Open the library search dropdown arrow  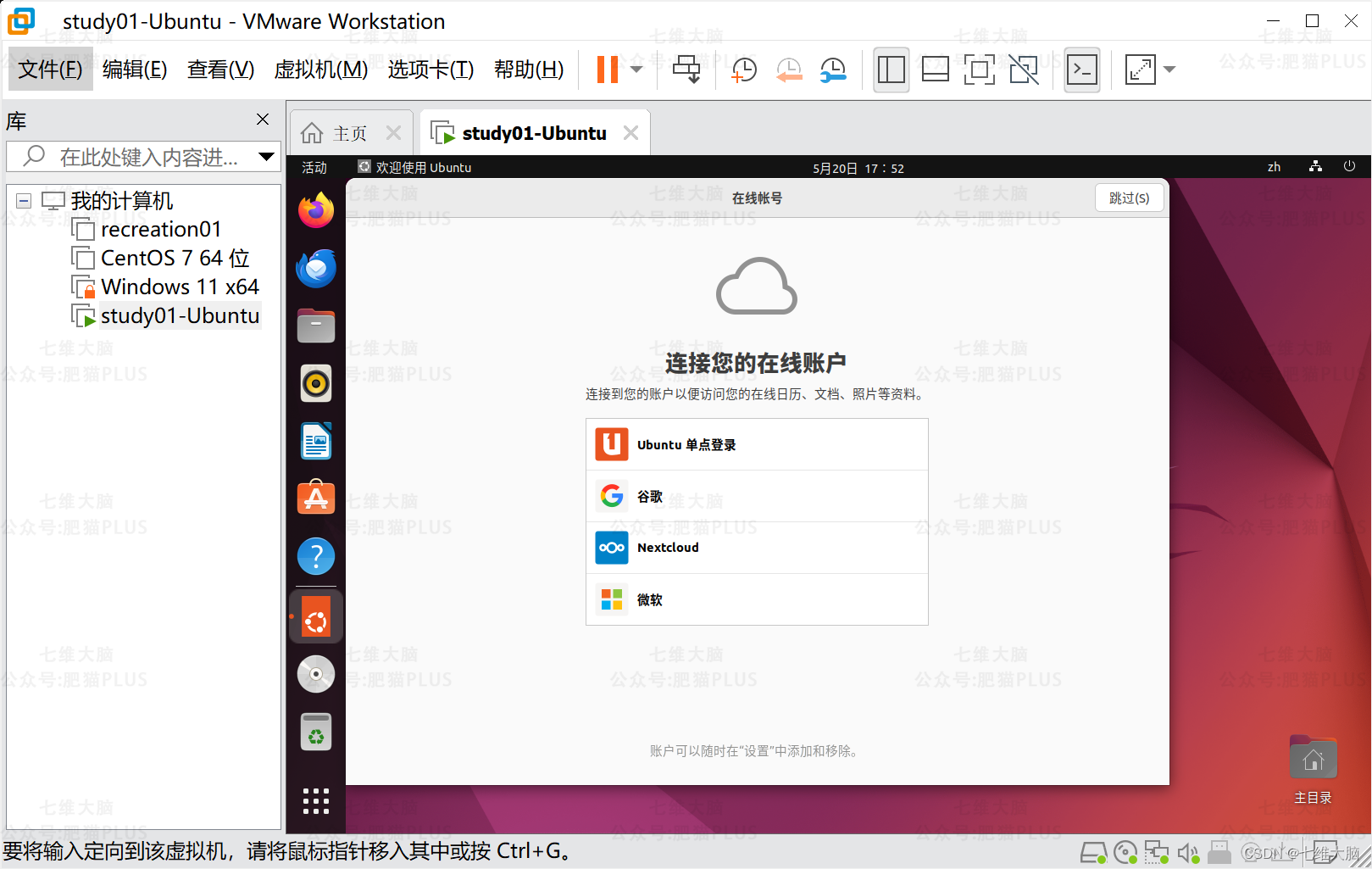[266, 157]
